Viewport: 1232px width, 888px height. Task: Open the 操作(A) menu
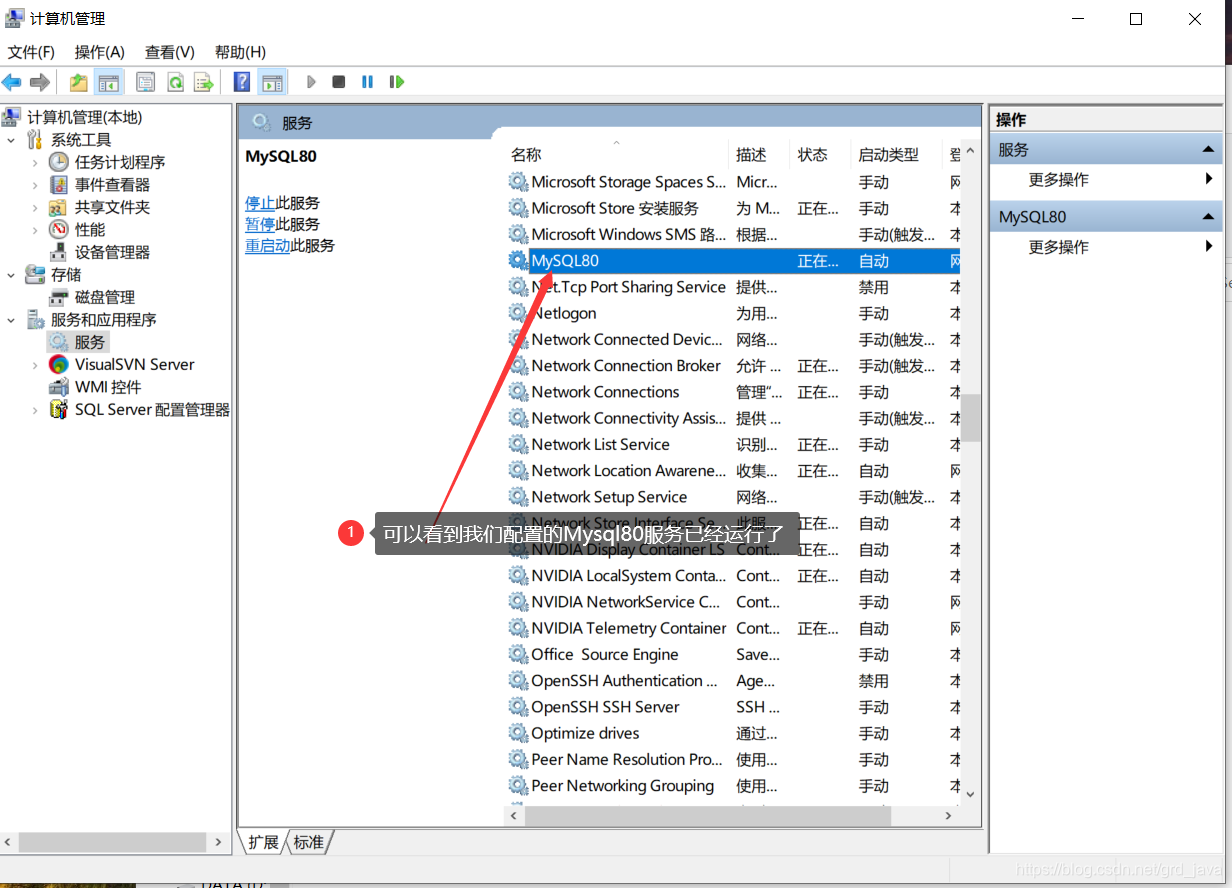click(x=100, y=52)
